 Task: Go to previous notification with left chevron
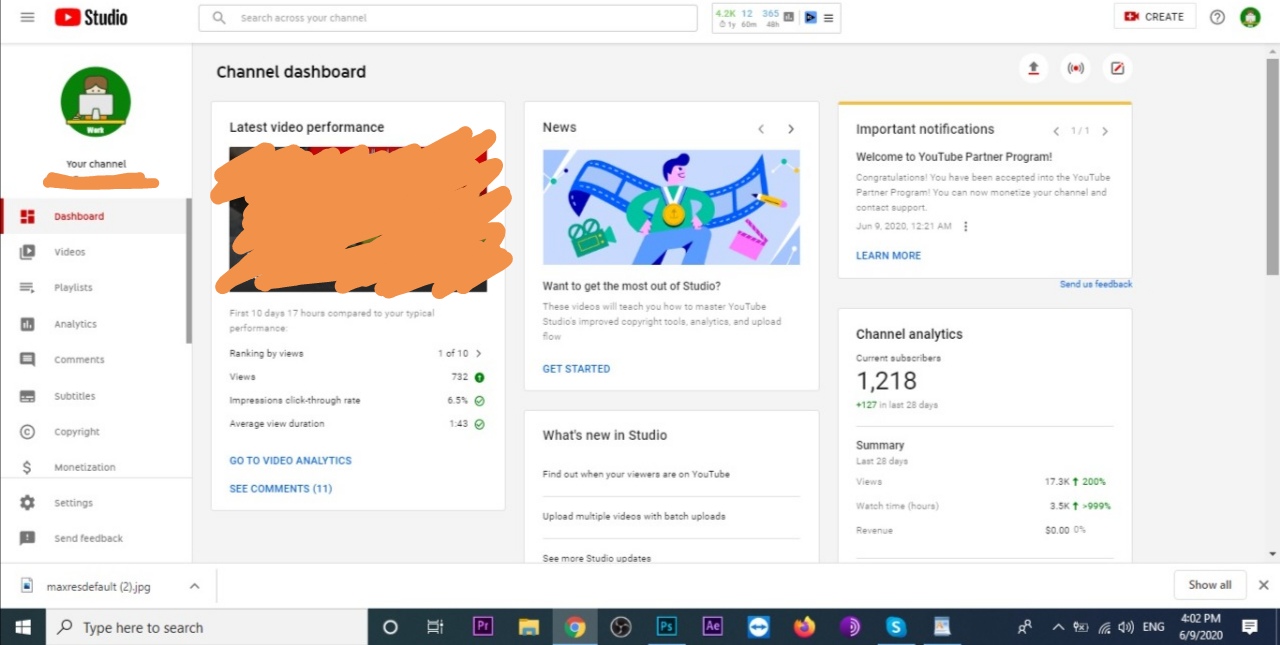1056,131
